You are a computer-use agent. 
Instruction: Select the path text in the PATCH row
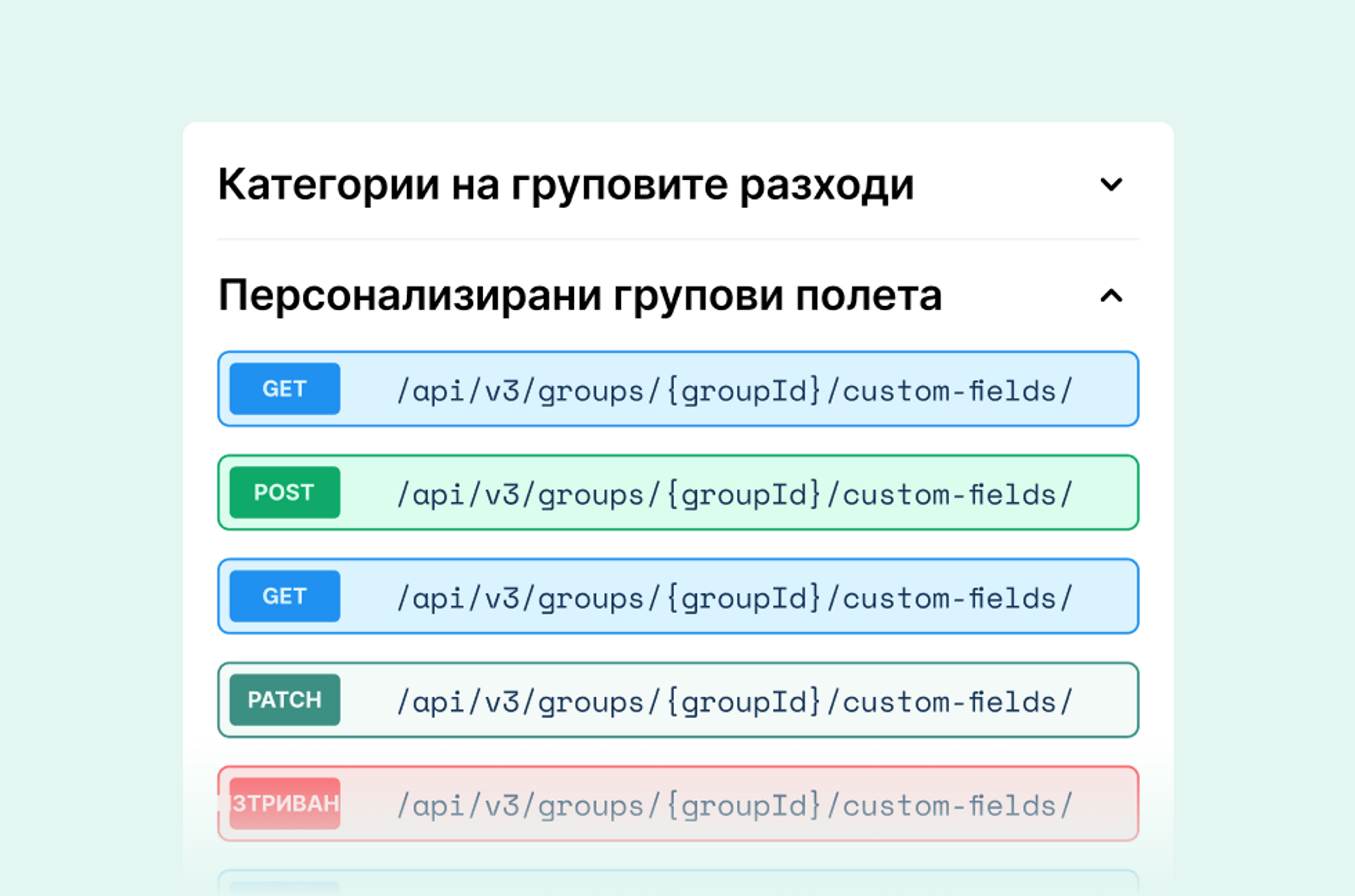coord(735,702)
